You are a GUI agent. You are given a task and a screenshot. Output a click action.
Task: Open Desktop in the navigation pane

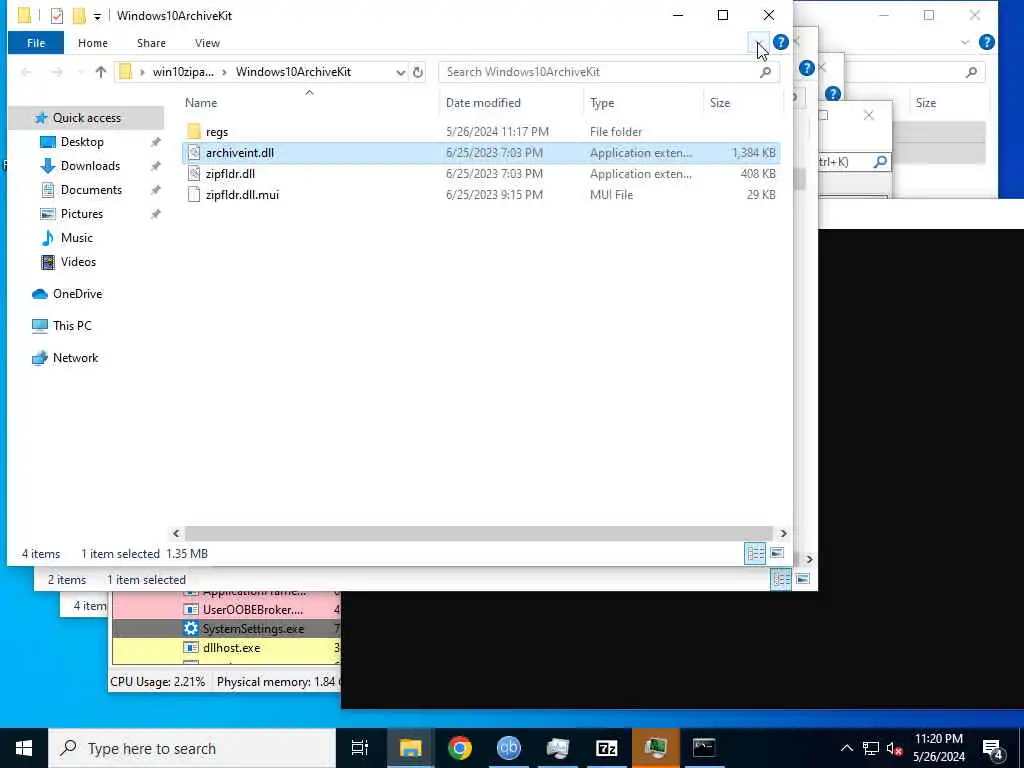click(82, 142)
